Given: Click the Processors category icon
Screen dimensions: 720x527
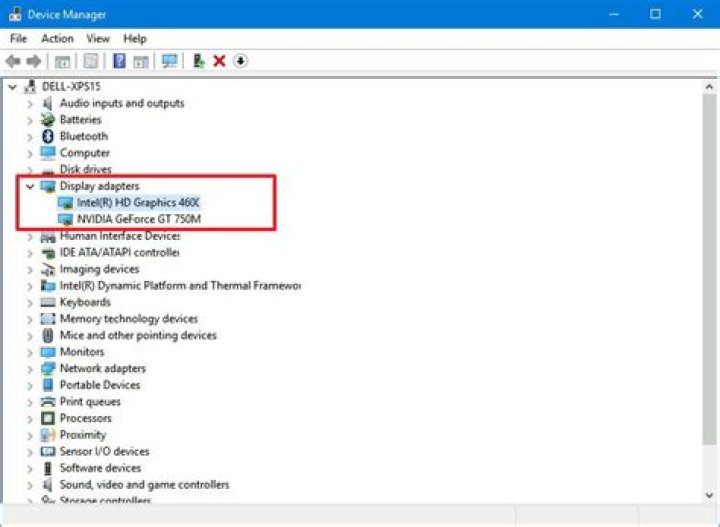Looking at the screenshot, I should pos(48,418).
